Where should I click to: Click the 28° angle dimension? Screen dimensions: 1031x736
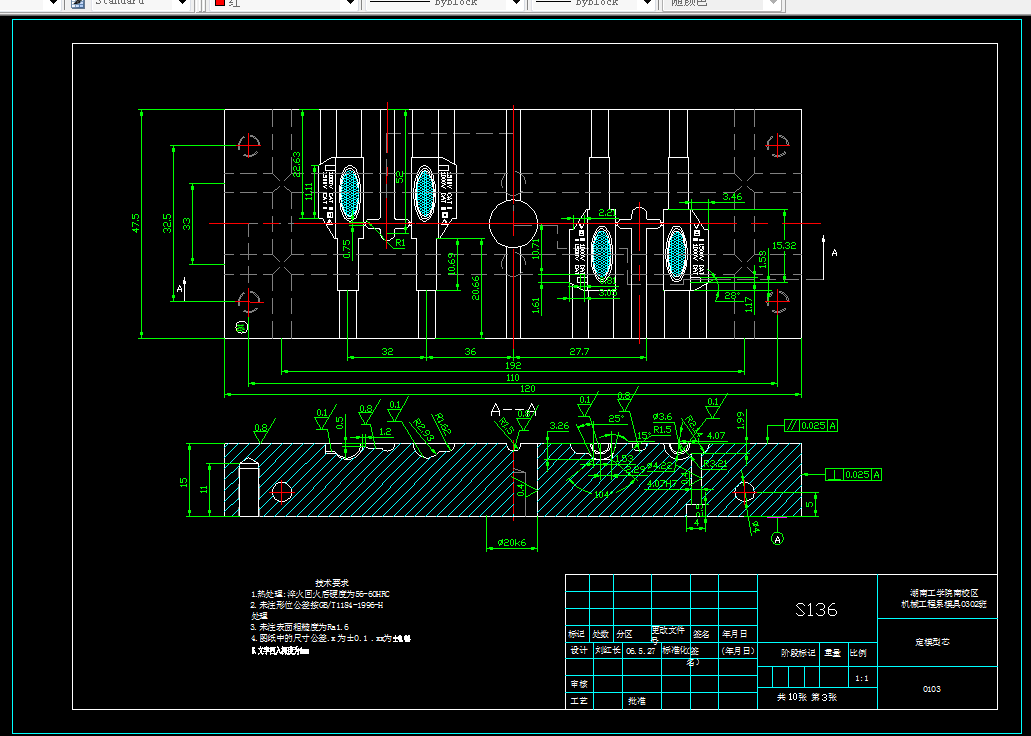732,296
